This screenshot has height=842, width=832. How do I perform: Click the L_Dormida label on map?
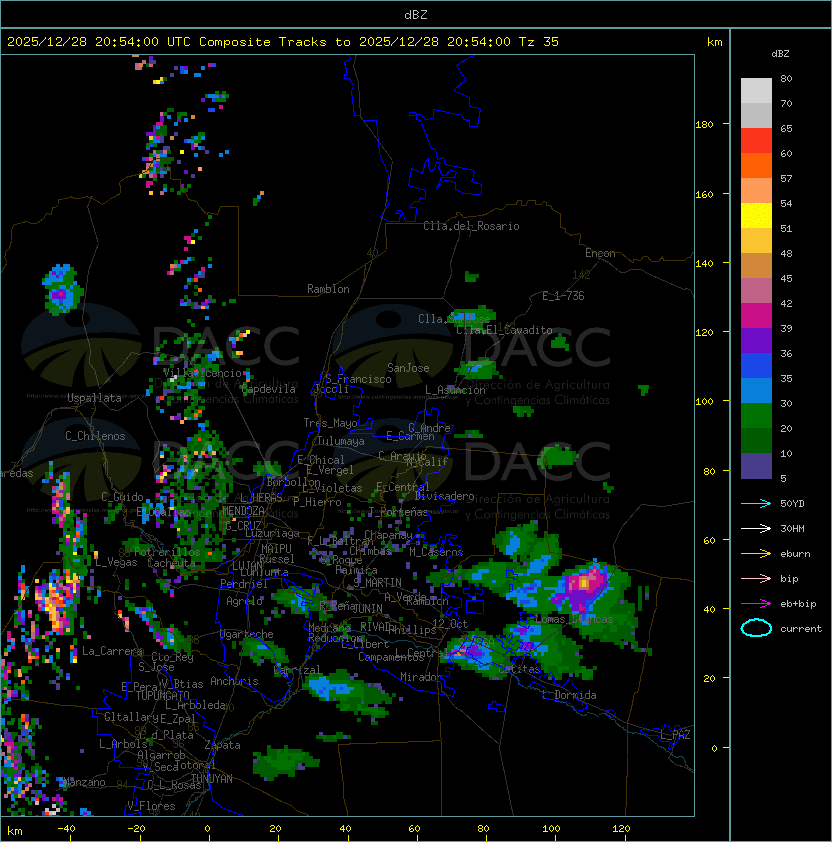(569, 695)
